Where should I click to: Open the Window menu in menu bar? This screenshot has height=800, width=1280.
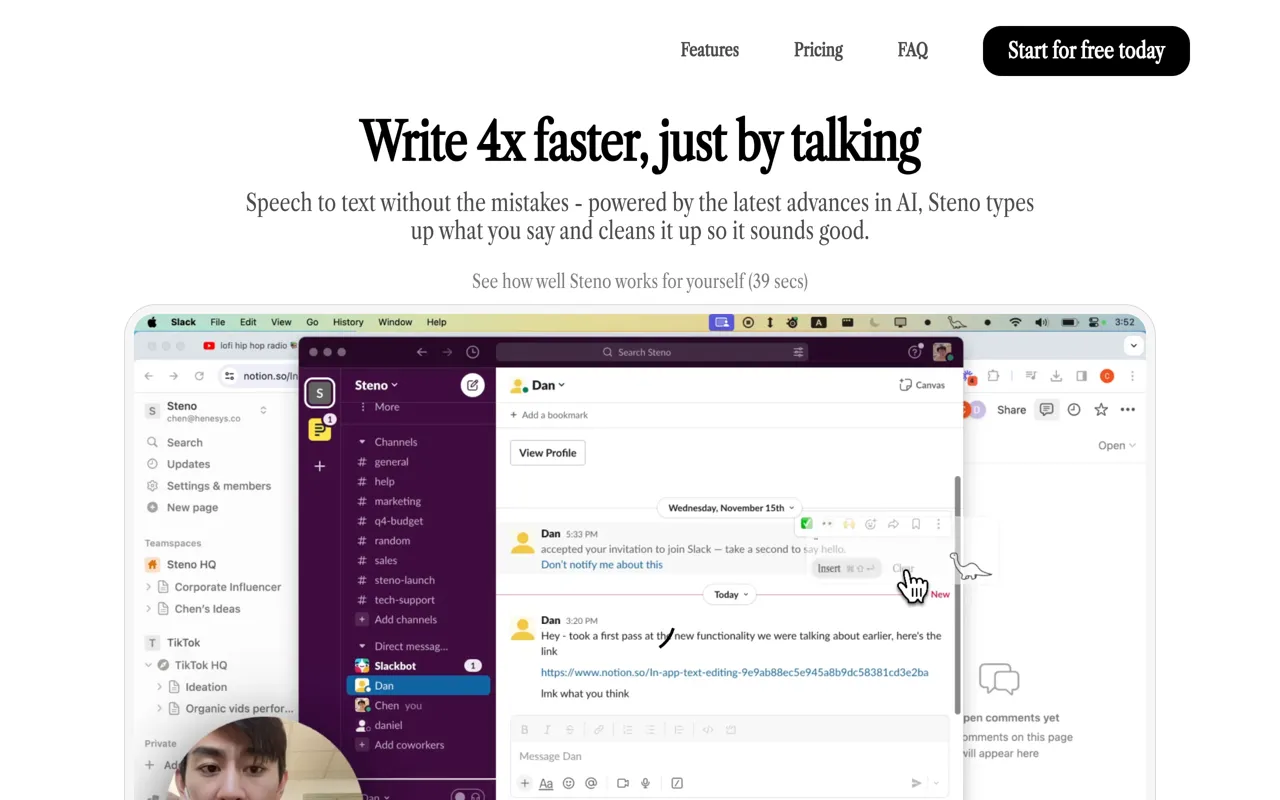tap(395, 322)
